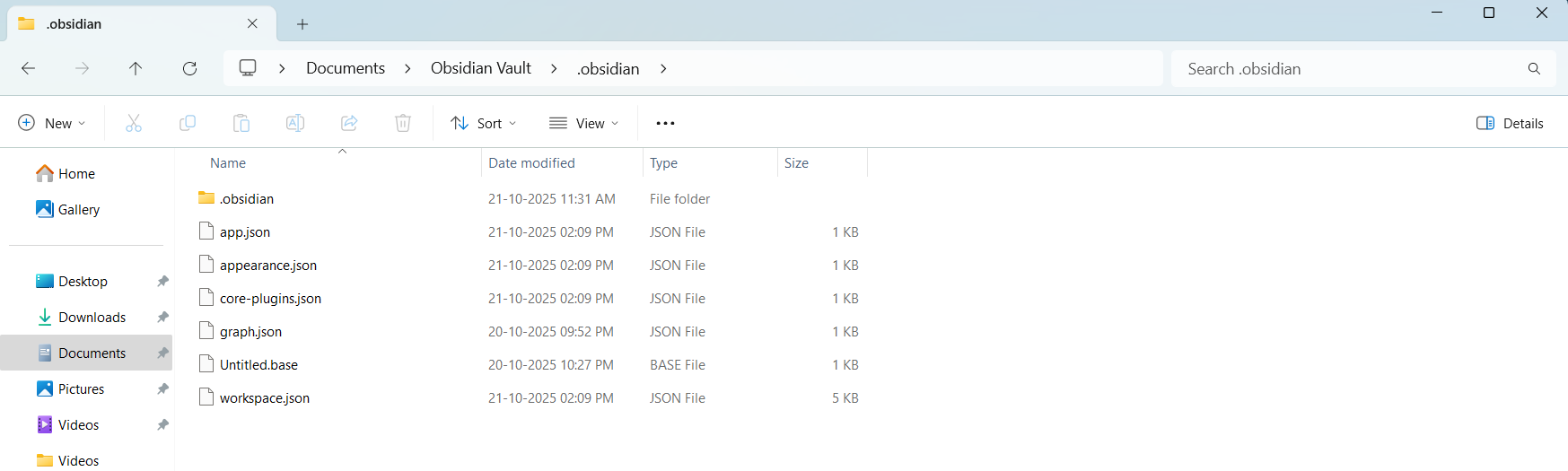This screenshot has width=1568, height=471.
Task: Click the Delete trash icon
Action: 403,123
